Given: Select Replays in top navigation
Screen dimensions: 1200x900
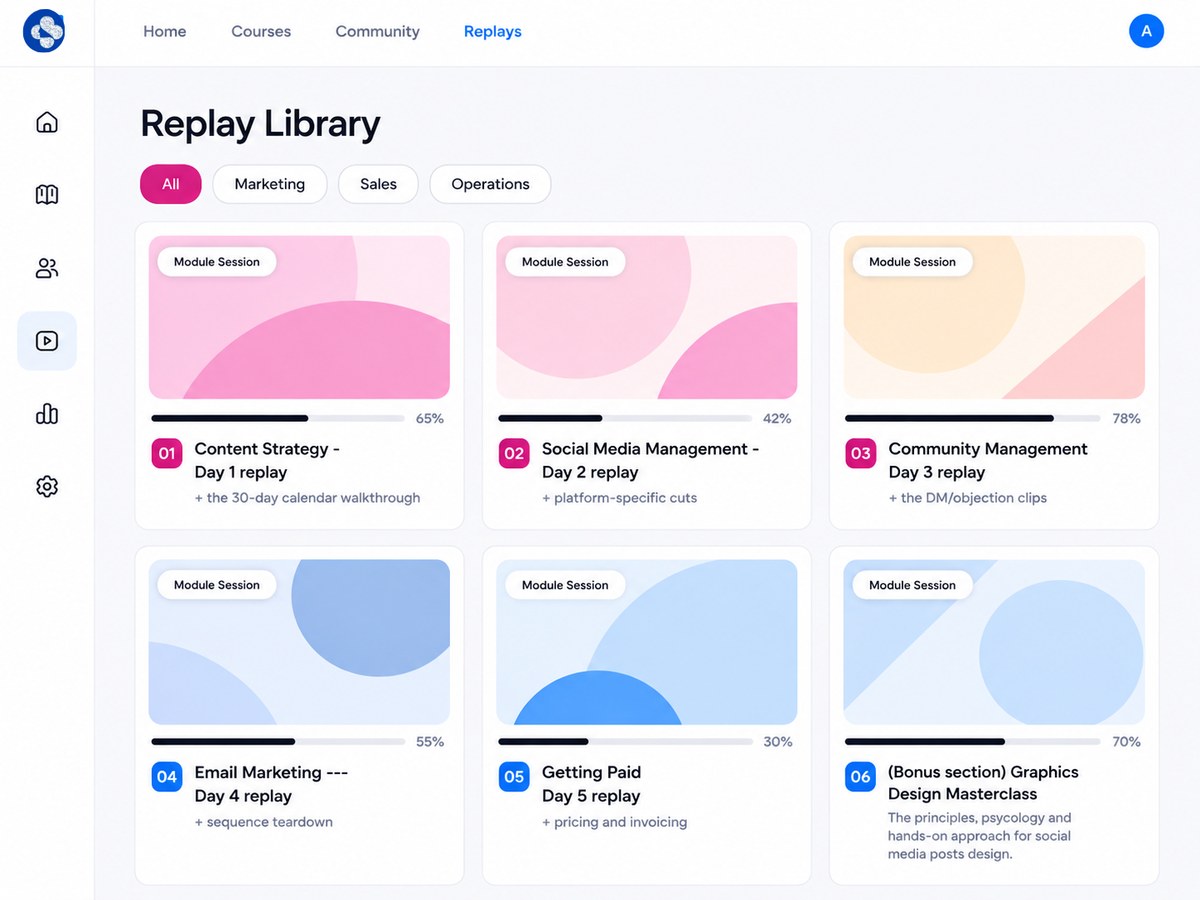Looking at the screenshot, I should coord(493,31).
